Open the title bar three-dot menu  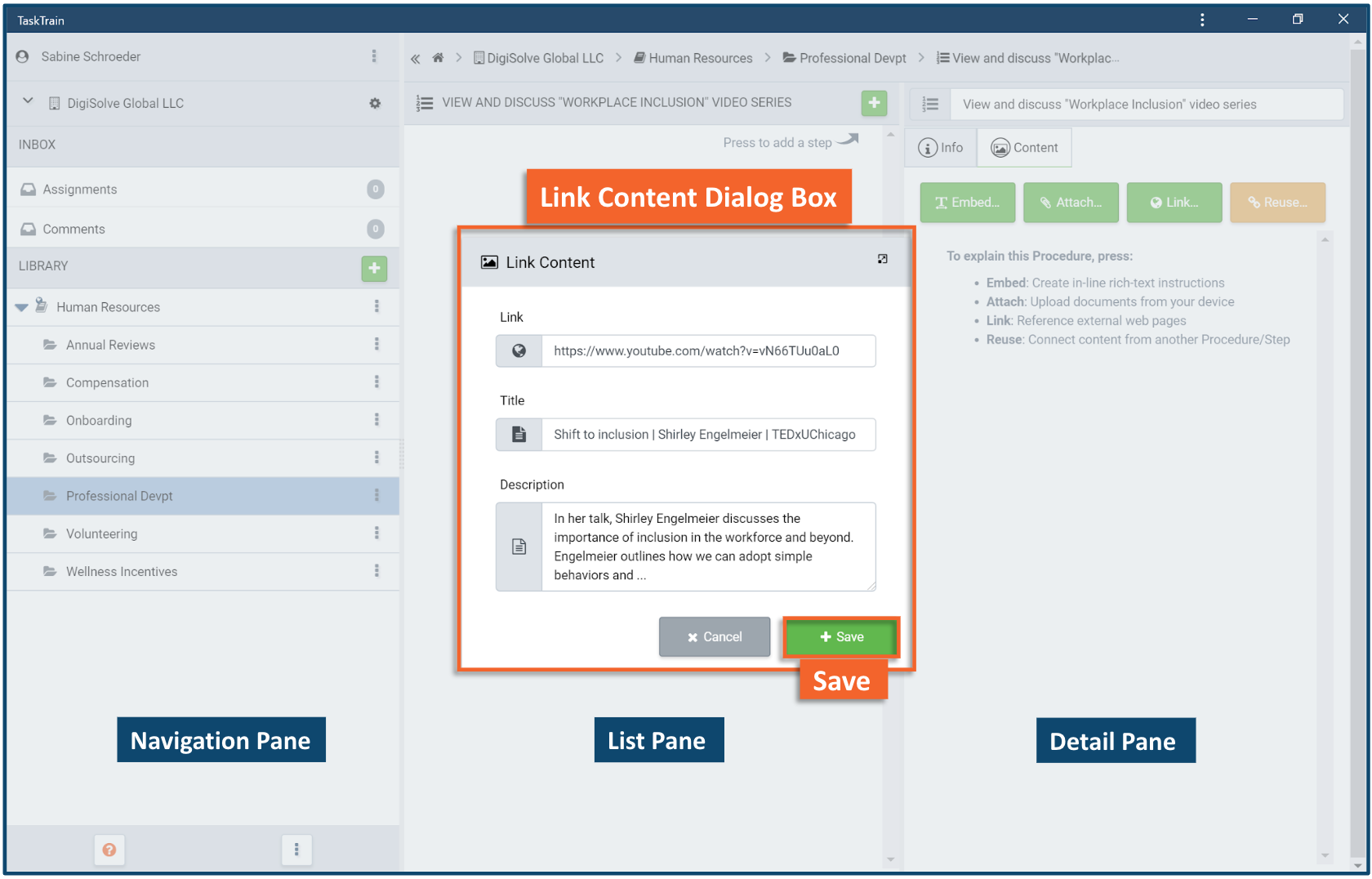1202,20
